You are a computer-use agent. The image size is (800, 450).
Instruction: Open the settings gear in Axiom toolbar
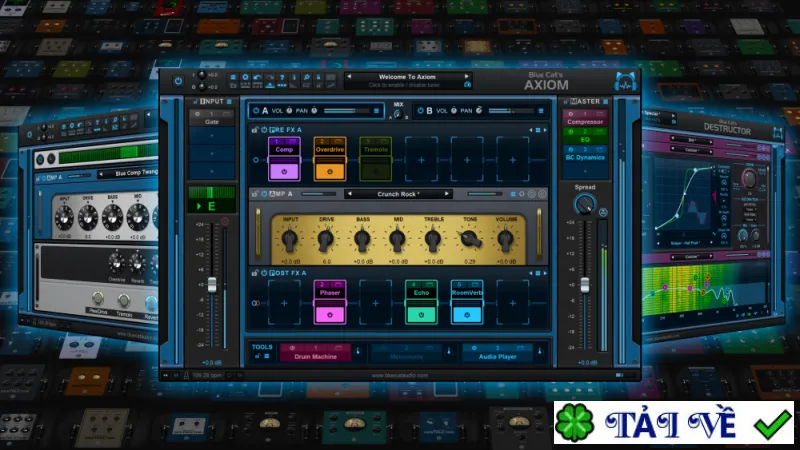click(245, 78)
